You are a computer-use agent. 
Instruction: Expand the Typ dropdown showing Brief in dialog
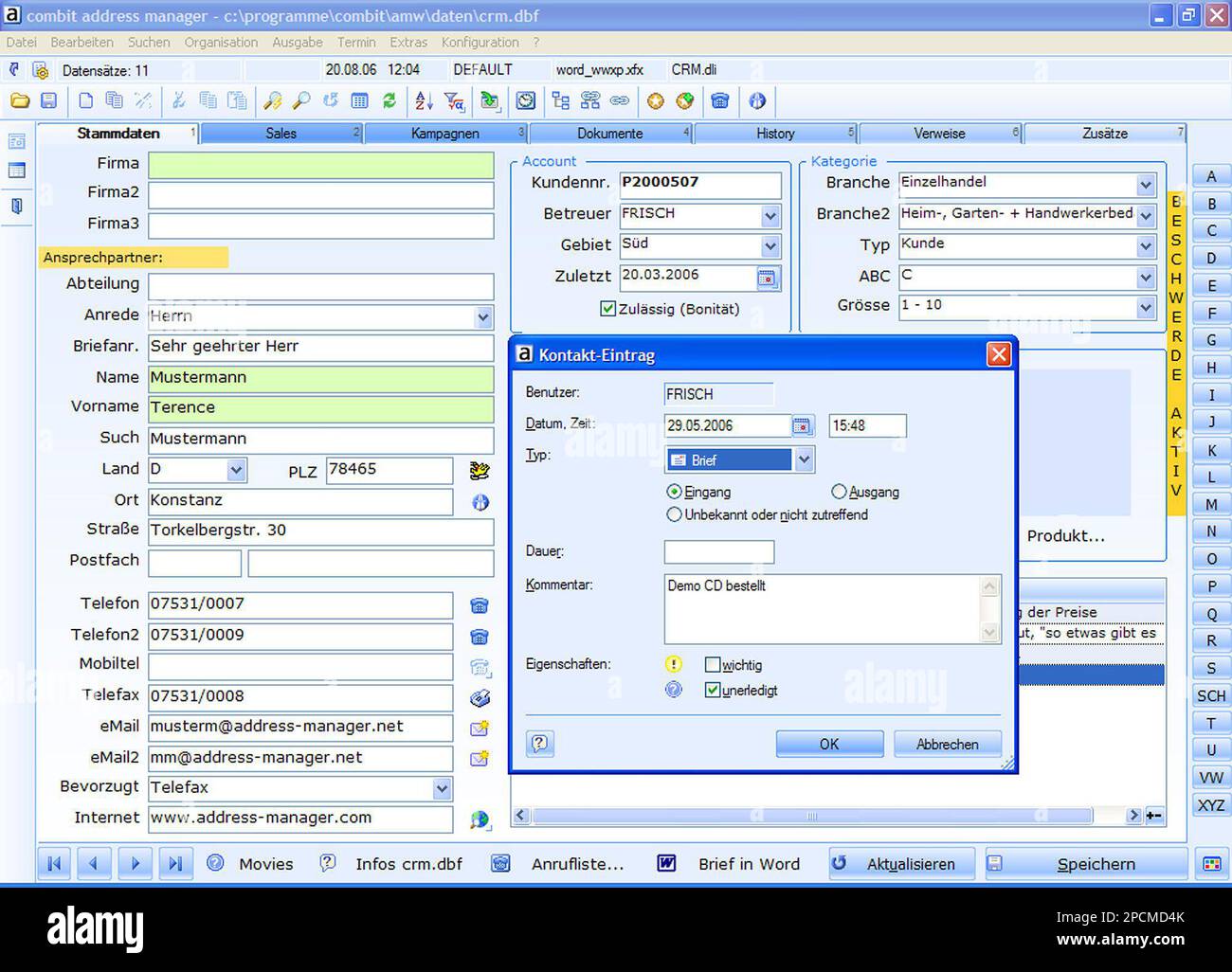(x=804, y=459)
